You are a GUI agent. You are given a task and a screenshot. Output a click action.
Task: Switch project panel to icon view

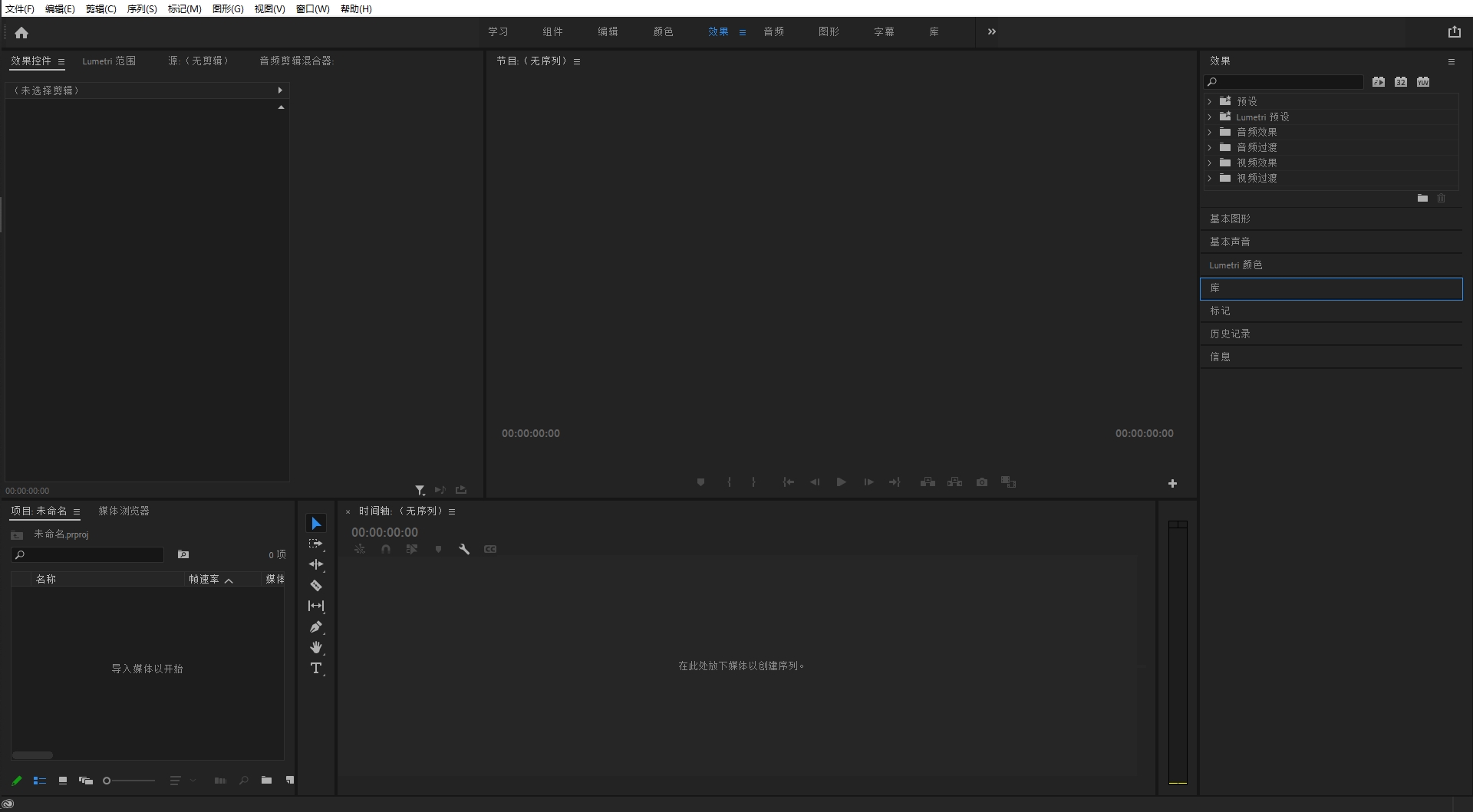point(63,781)
